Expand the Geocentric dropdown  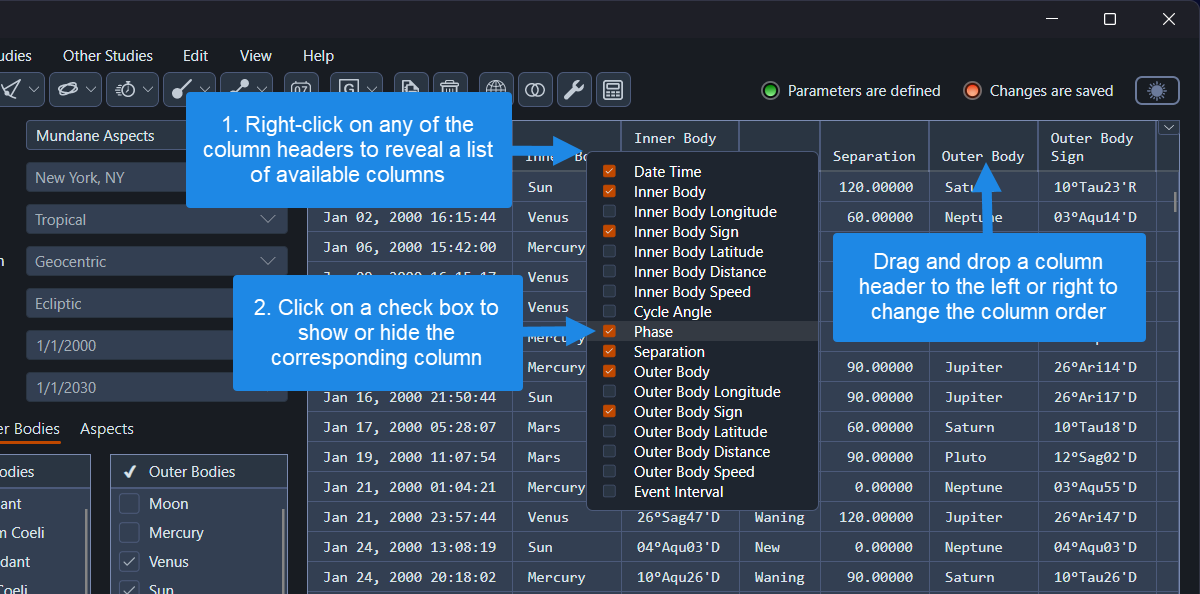[156, 261]
